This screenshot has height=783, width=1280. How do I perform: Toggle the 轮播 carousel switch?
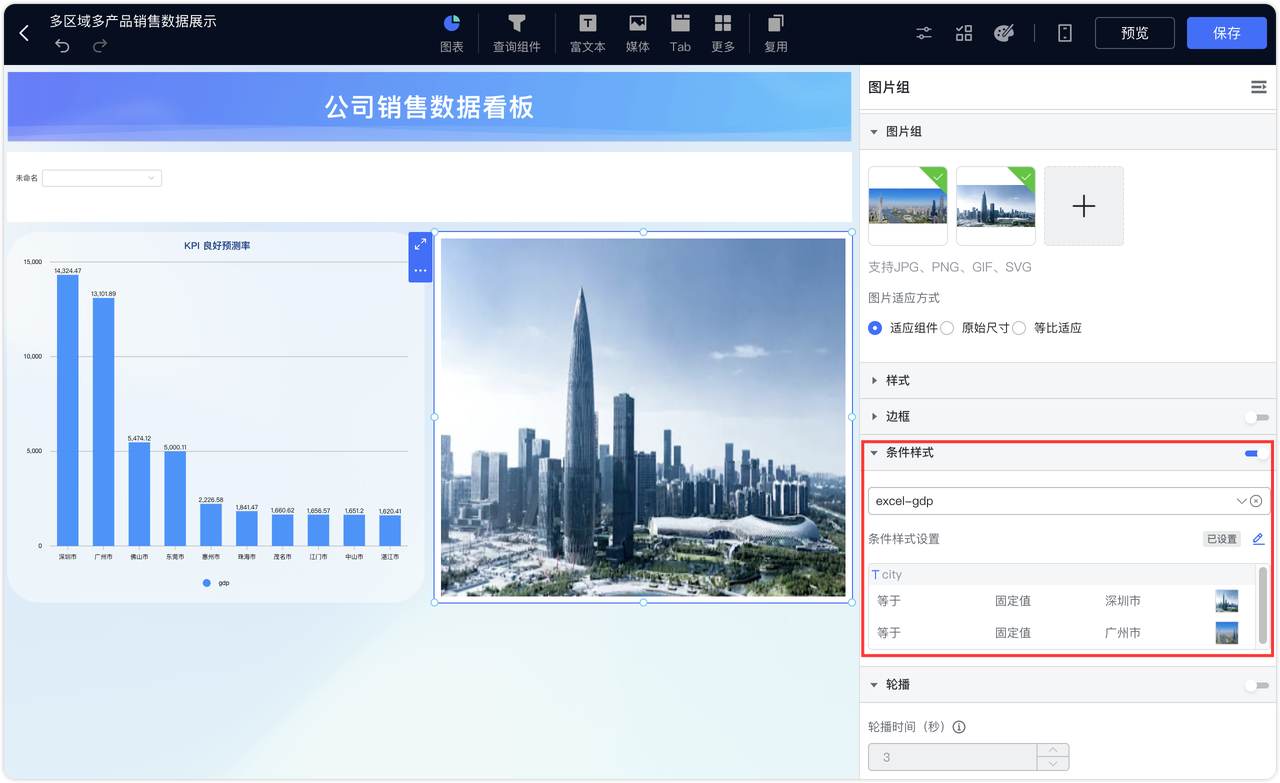coord(1257,685)
